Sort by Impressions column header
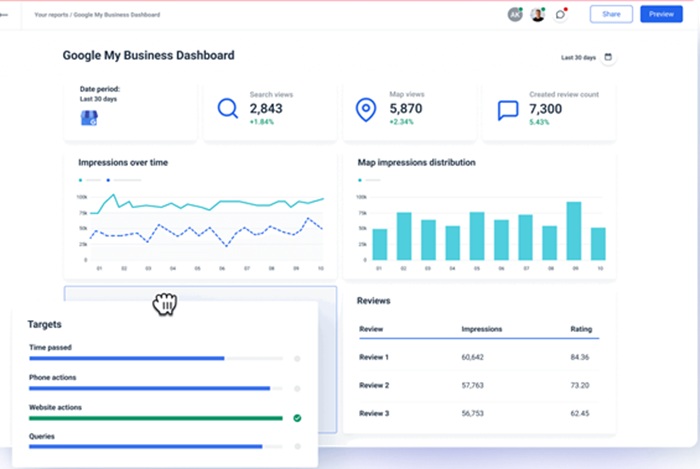The height and width of the screenshot is (469, 700). pyautogui.click(x=481, y=328)
